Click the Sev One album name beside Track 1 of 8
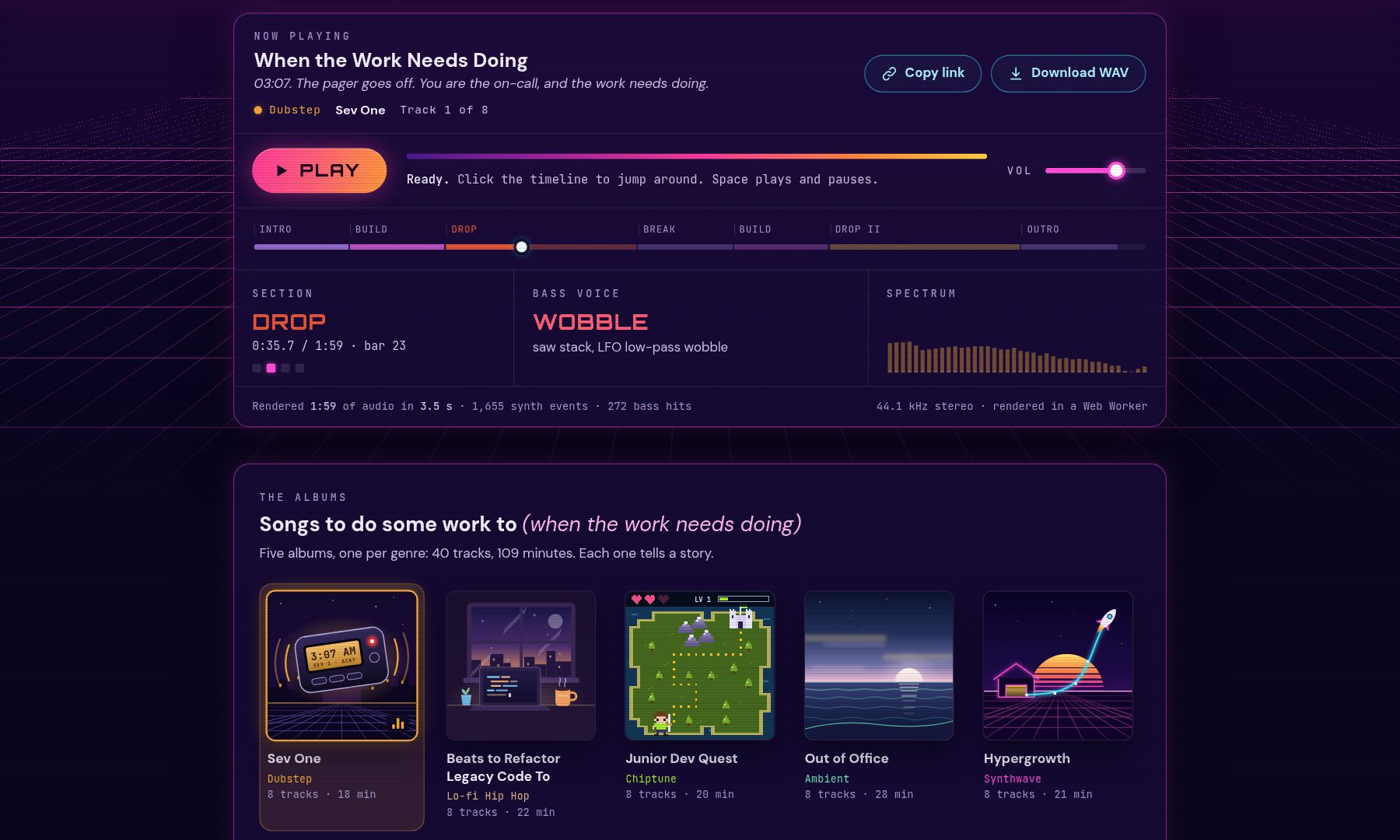The width and height of the screenshot is (1400, 840). coord(360,110)
